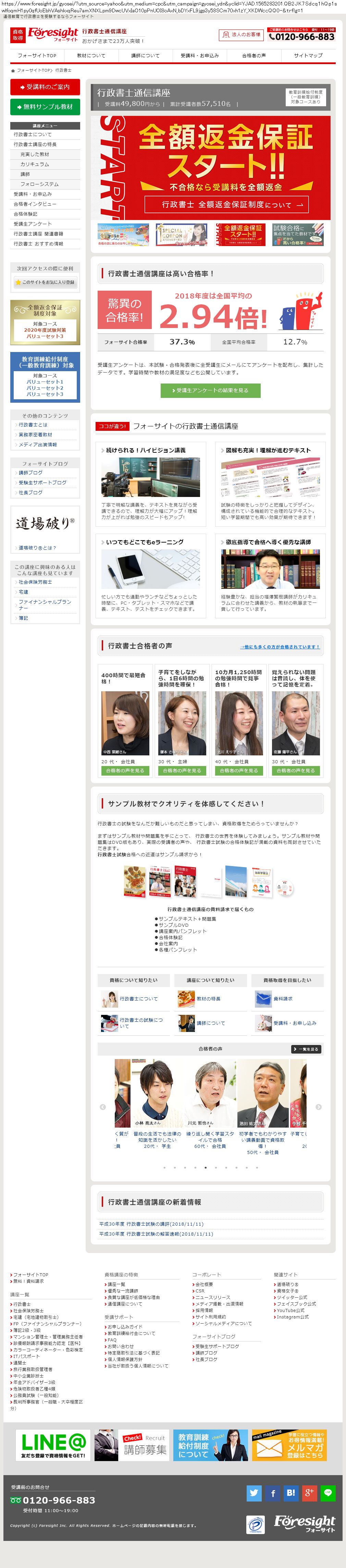Click the 他にも多くの方が合格されています link
This screenshot has height=1568, width=346.
pyautogui.click(x=280, y=646)
